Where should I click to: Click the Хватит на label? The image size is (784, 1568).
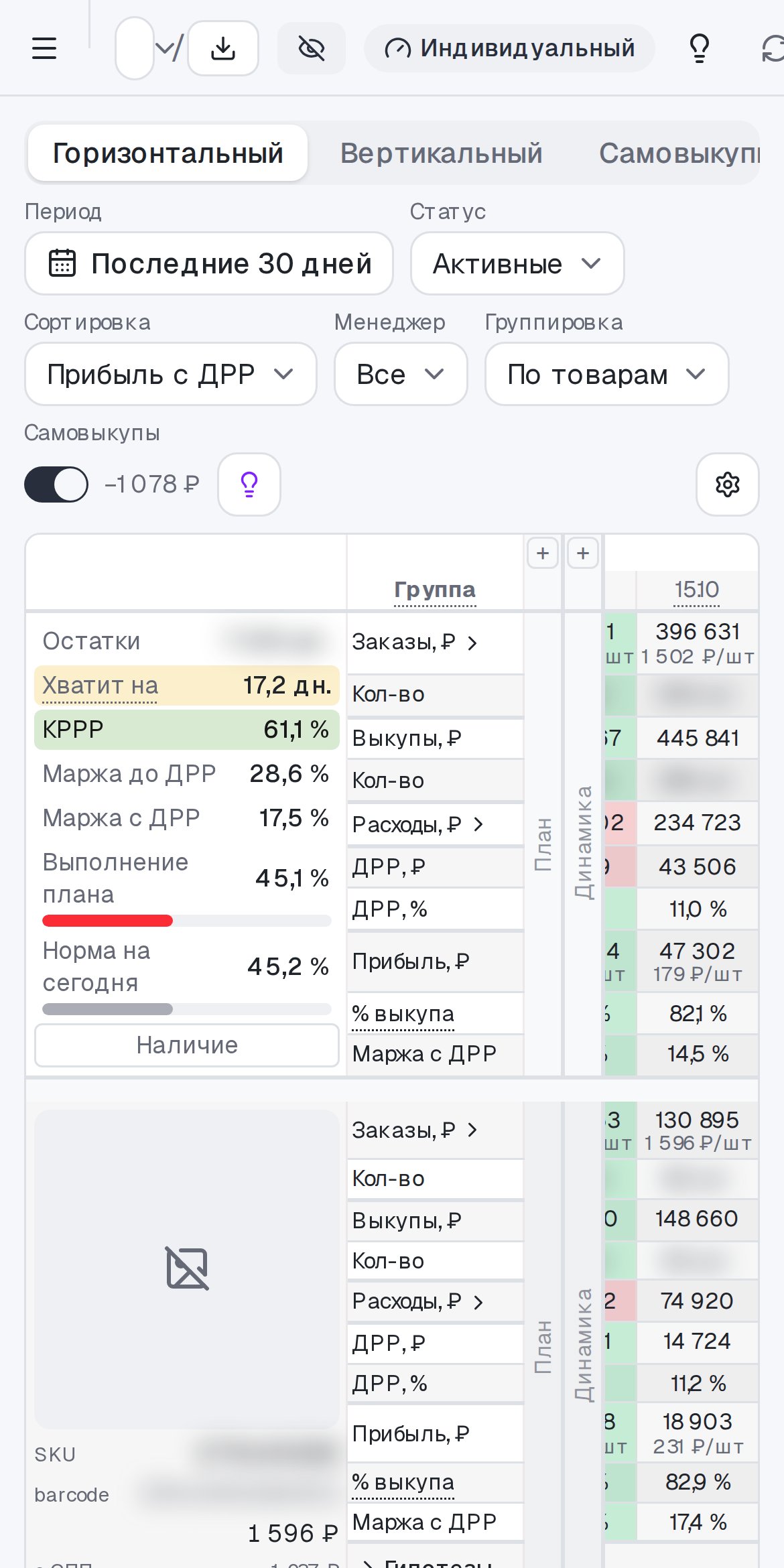point(100,685)
